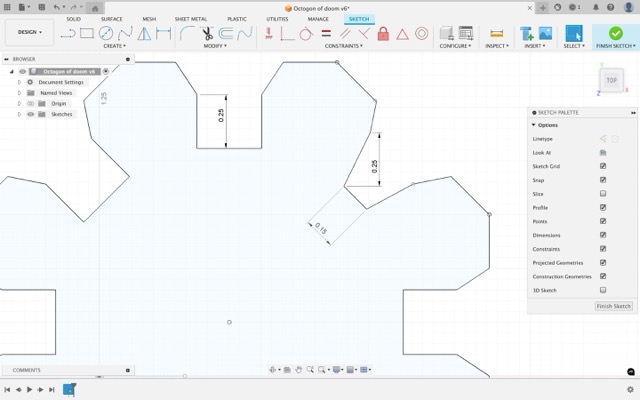This screenshot has height=400, width=640.
Task: Select the Trim scissors tool
Action: 207,33
